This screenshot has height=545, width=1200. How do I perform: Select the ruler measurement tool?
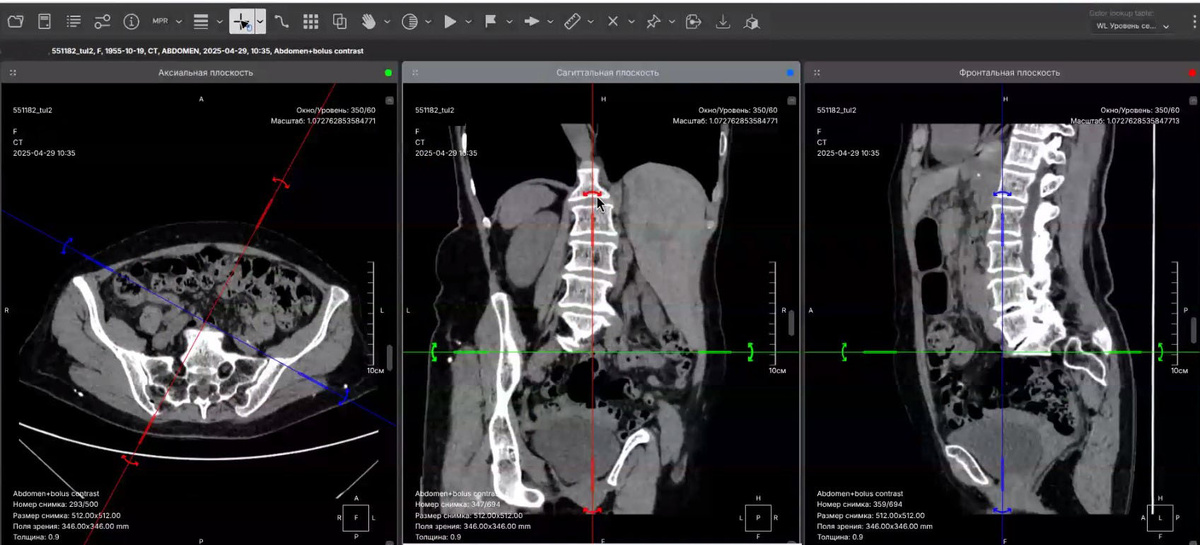click(572, 21)
